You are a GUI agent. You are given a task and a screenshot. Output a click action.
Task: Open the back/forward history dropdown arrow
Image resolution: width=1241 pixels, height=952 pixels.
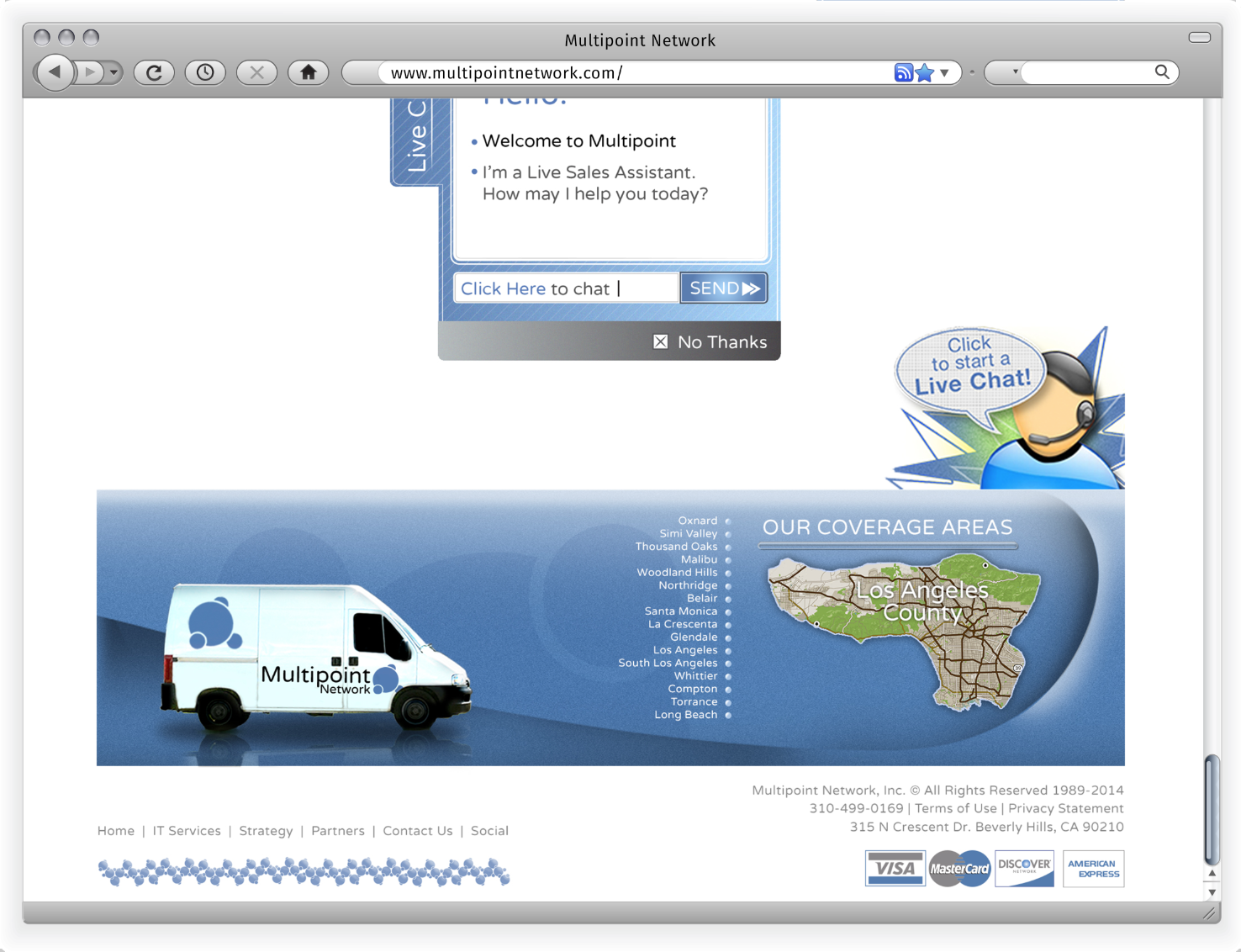pyautogui.click(x=114, y=72)
